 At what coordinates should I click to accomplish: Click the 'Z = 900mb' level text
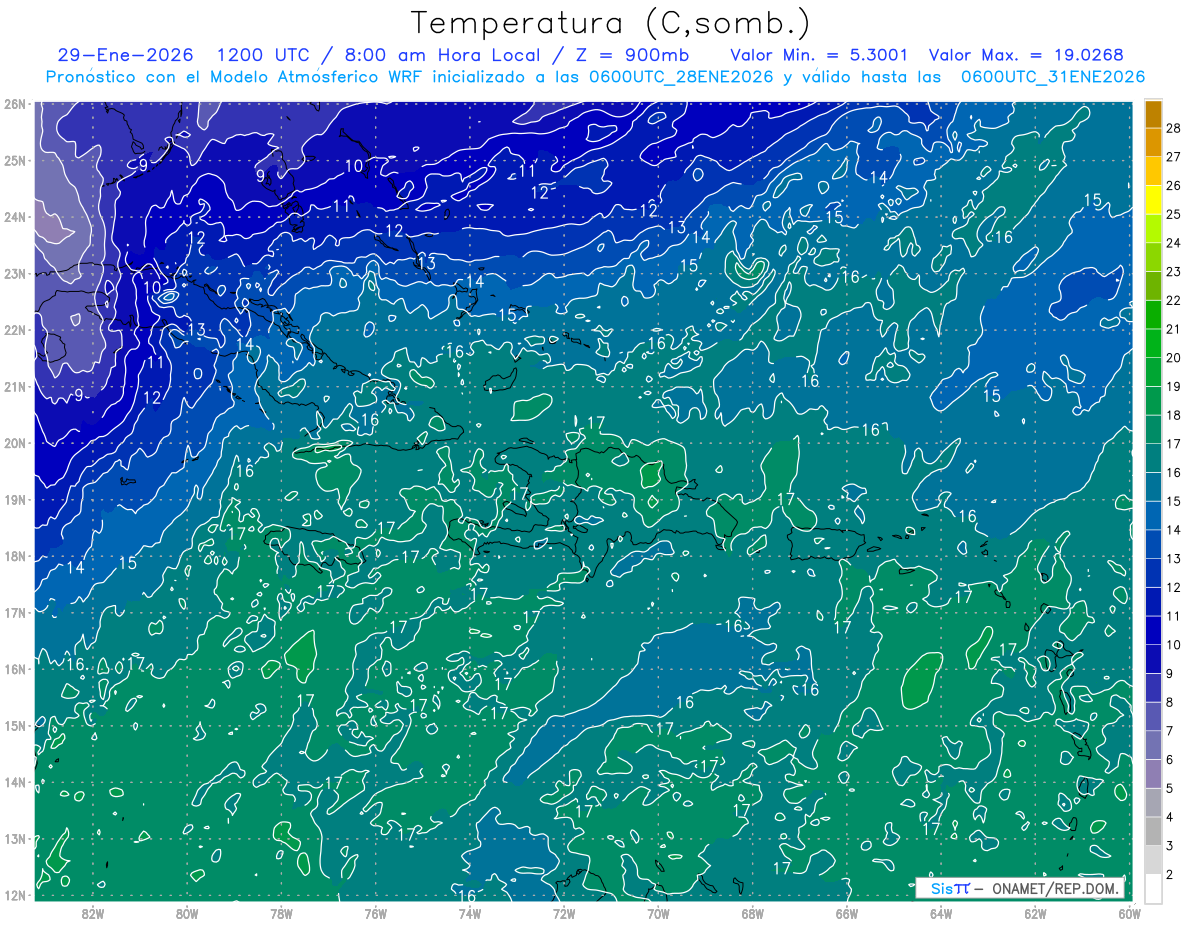[629, 55]
